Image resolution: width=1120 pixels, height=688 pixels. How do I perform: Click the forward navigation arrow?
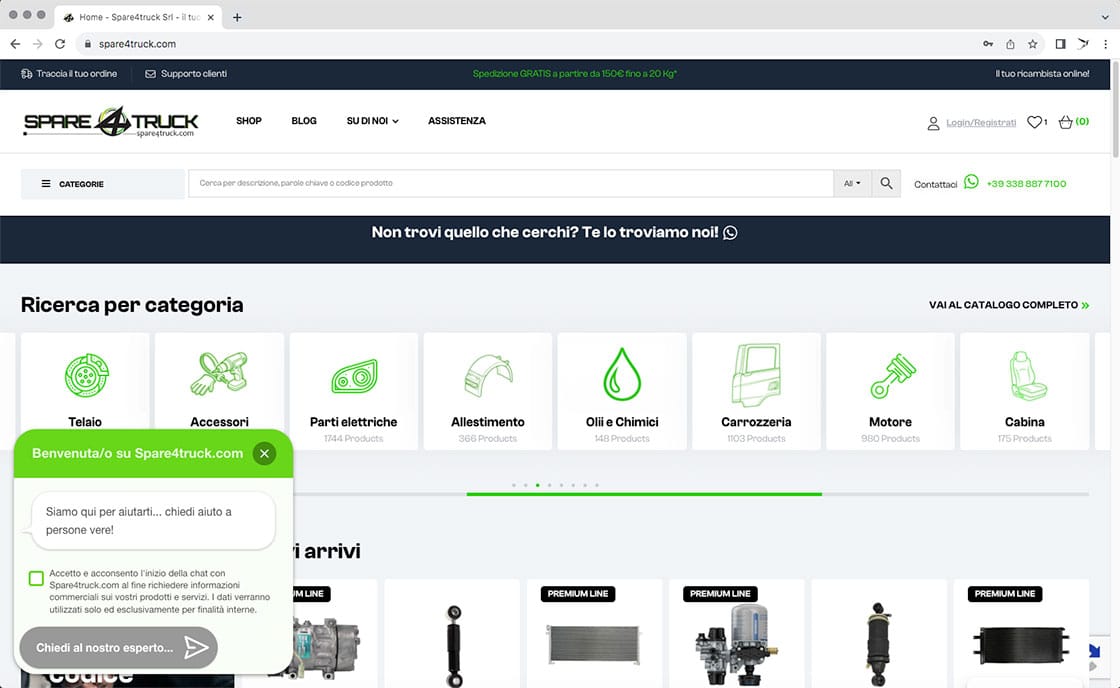tap(37, 44)
